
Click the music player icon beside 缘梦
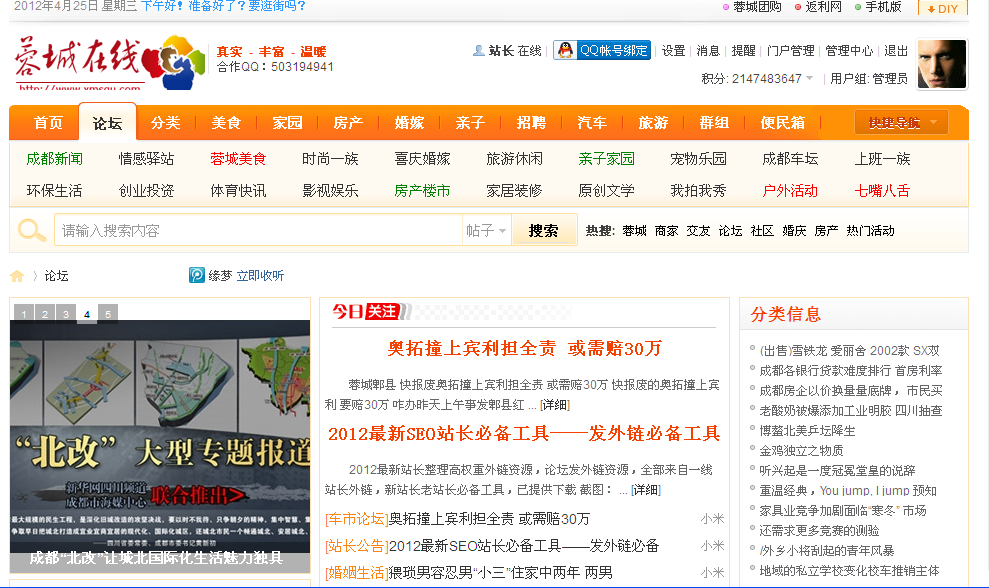(x=197, y=275)
